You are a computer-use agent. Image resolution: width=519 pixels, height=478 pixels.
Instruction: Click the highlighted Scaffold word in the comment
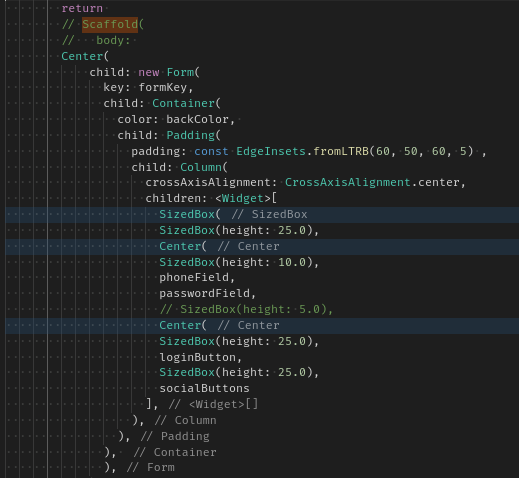pyautogui.click(x=110, y=25)
